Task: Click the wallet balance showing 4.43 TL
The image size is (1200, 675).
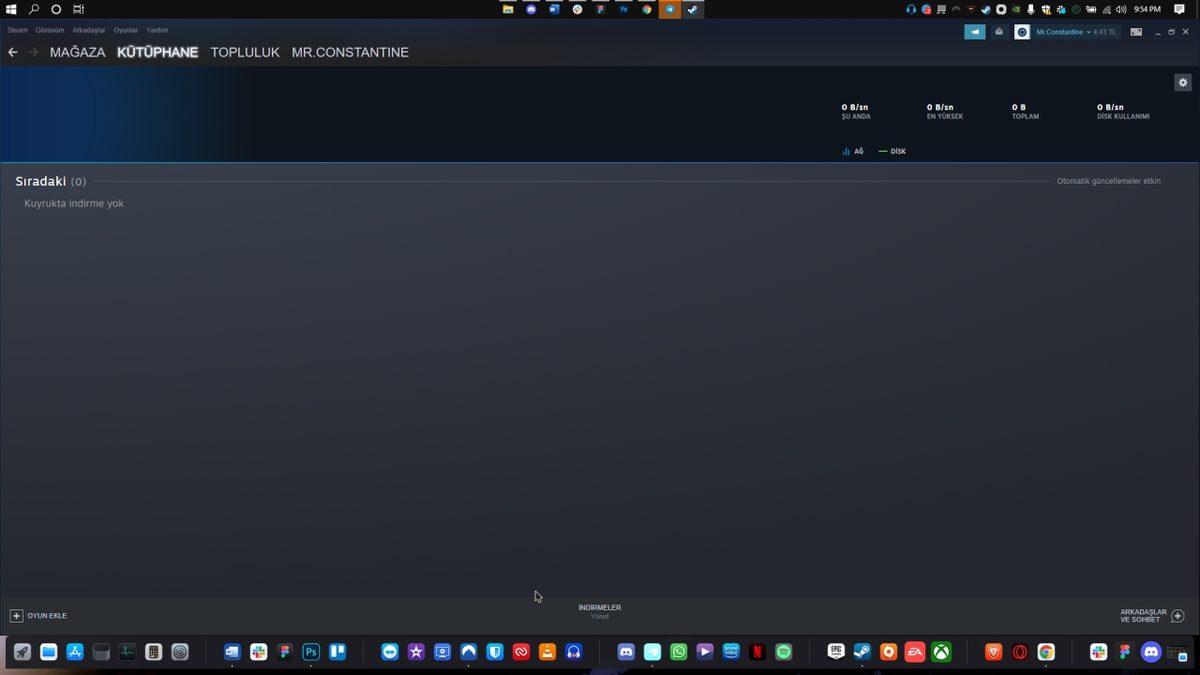Action: coord(1106,31)
